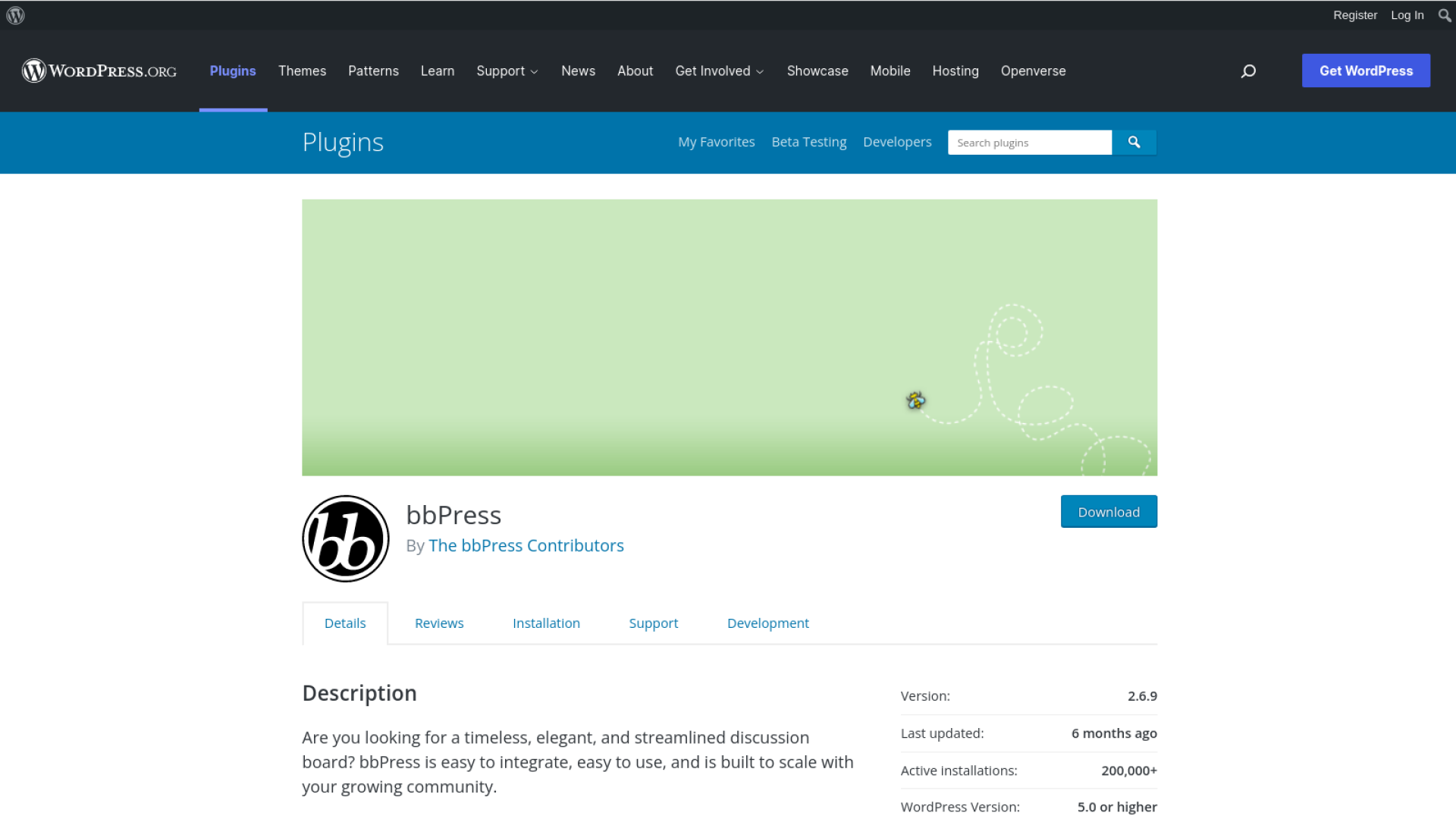
Task: Focus the Search plugins input field
Action: 1029,143
